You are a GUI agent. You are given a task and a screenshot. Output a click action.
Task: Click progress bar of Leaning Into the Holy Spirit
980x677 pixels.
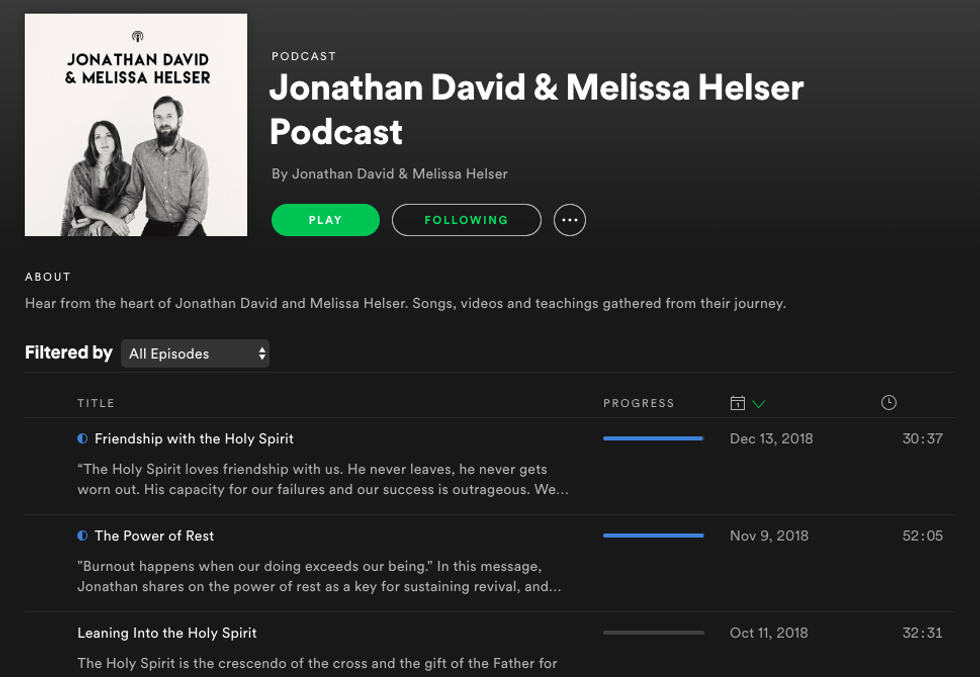click(654, 633)
